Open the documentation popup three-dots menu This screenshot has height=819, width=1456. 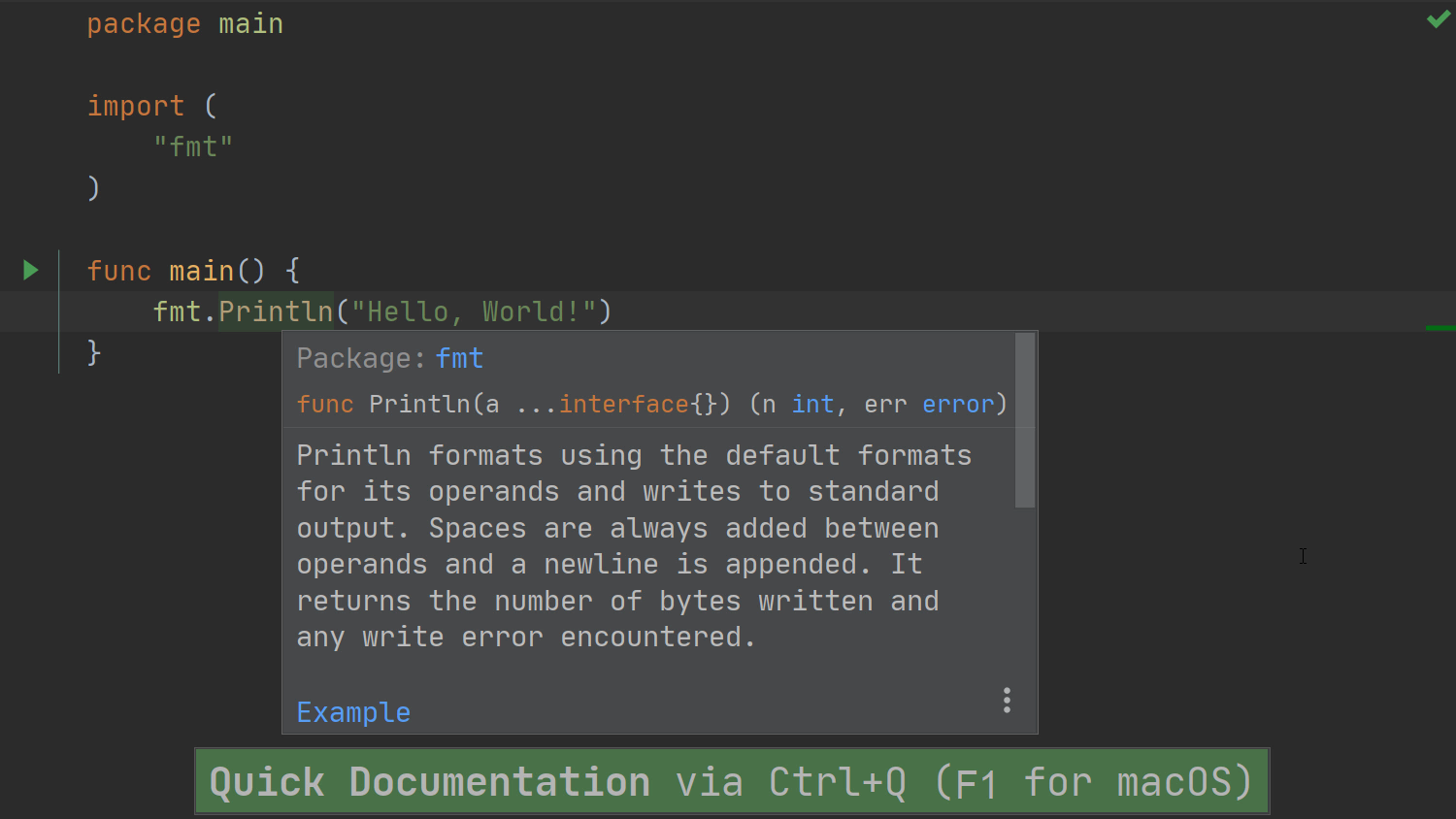point(1007,700)
